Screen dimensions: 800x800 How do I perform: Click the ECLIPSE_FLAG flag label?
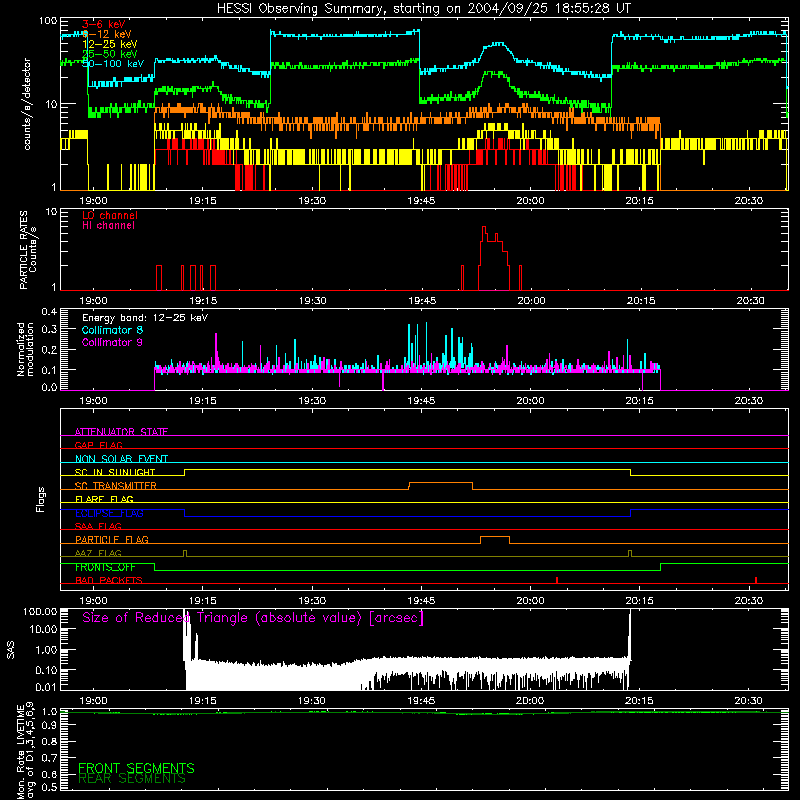pyautogui.click(x=109, y=513)
